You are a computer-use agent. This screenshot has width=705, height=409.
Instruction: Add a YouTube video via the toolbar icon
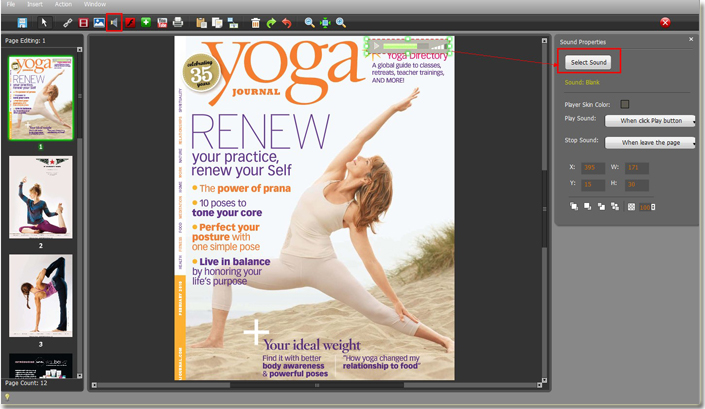coord(162,22)
